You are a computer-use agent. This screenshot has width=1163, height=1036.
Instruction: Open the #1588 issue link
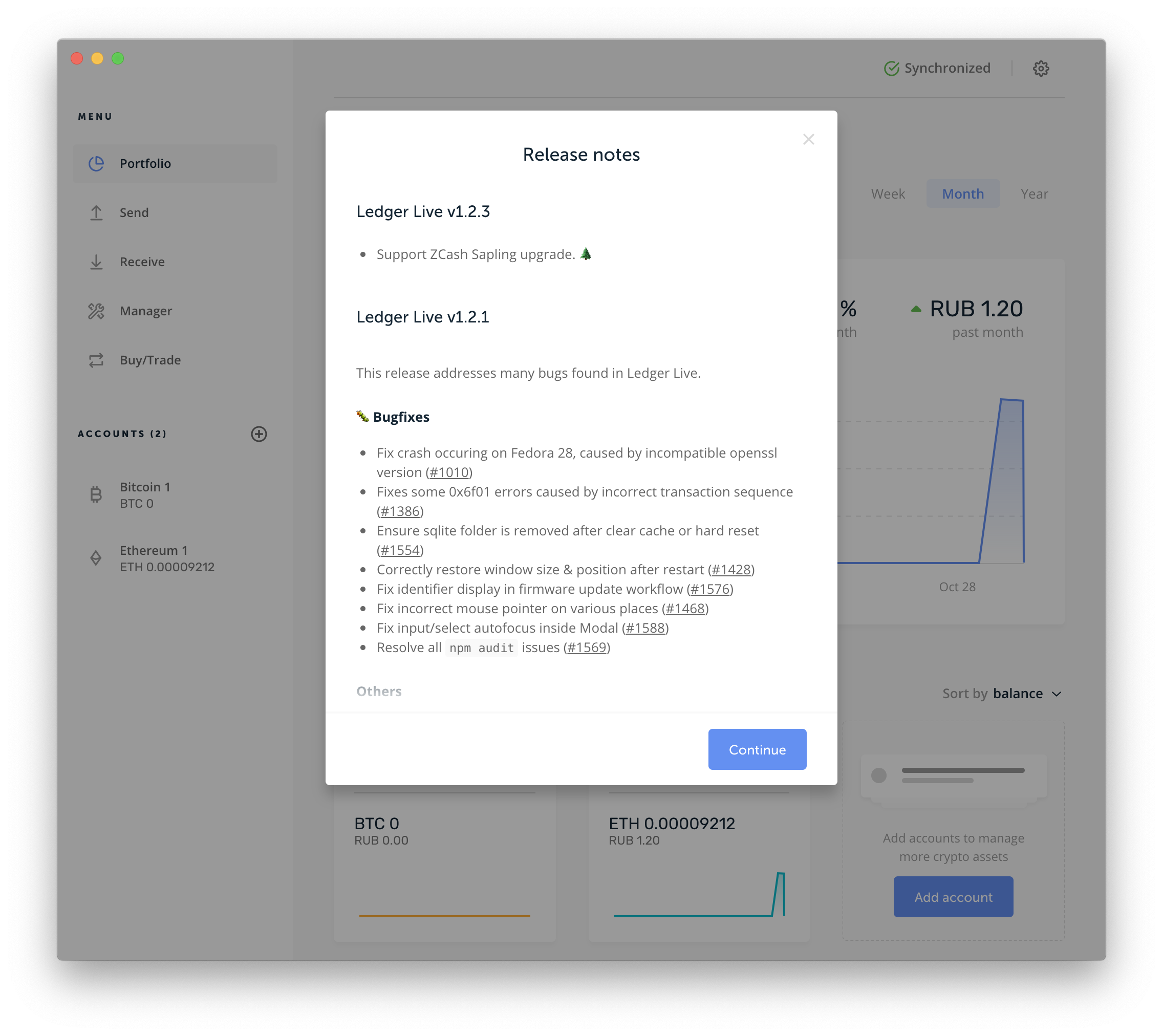click(x=645, y=628)
